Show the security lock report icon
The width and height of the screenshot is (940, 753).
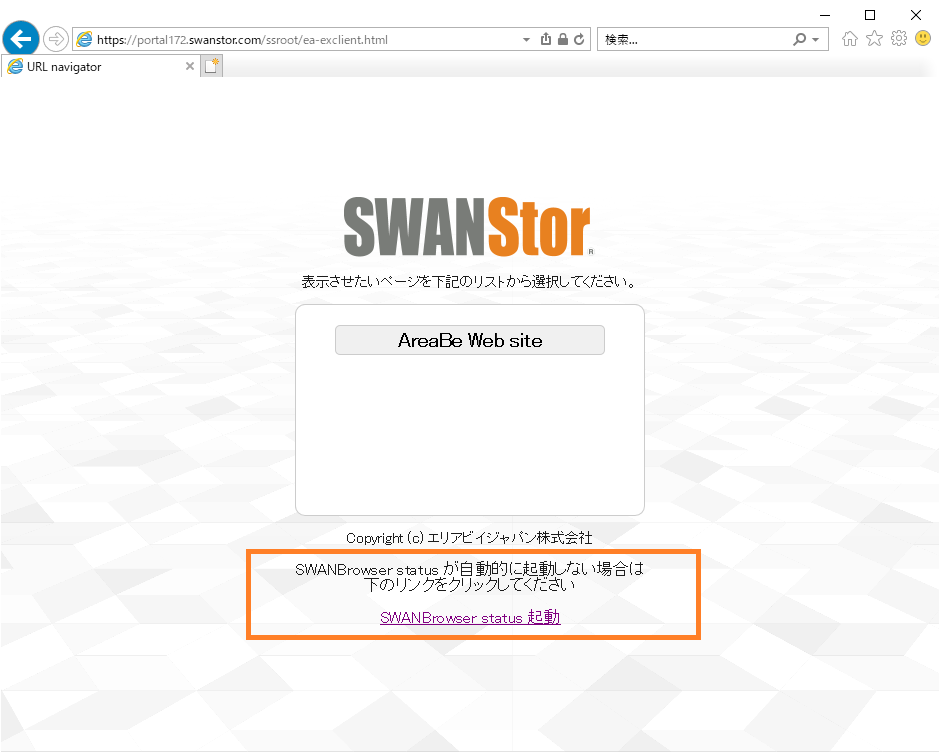562,40
